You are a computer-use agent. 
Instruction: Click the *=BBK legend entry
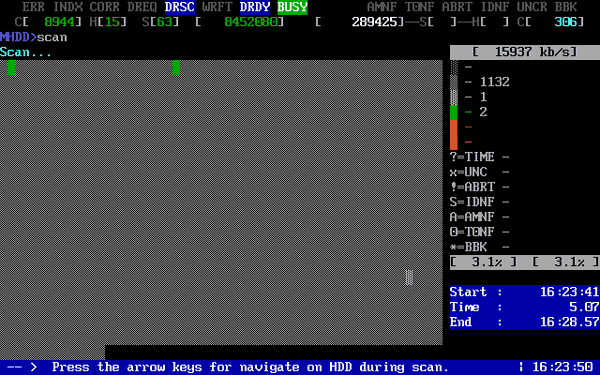479,247
